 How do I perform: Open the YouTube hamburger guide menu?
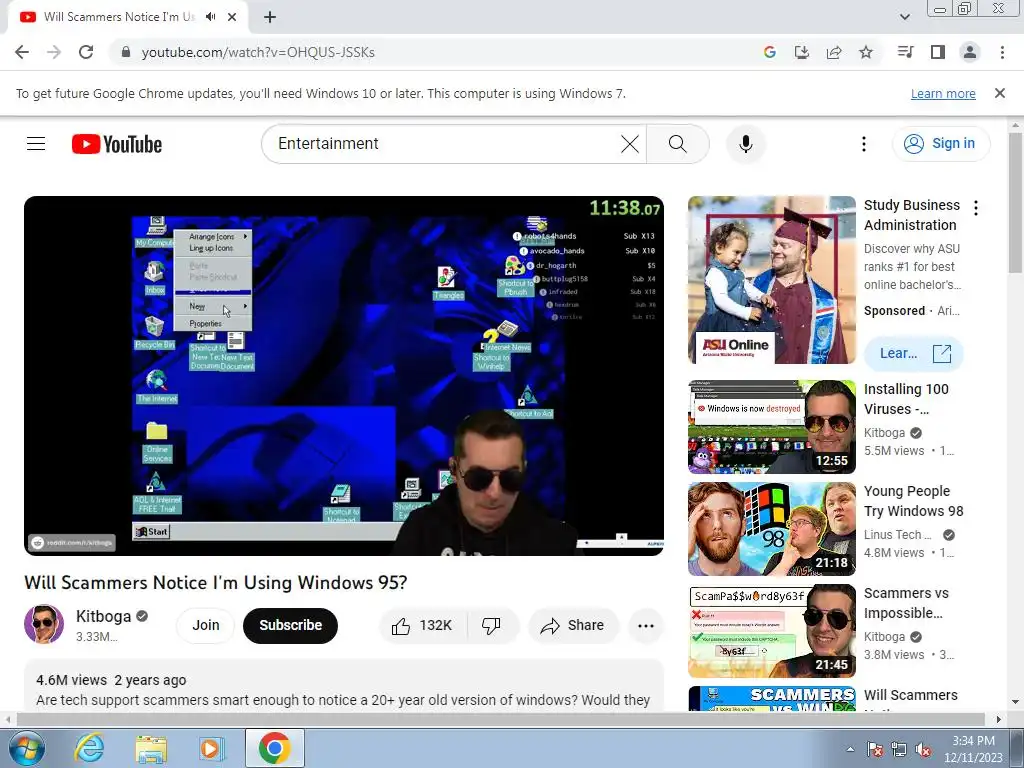36,144
